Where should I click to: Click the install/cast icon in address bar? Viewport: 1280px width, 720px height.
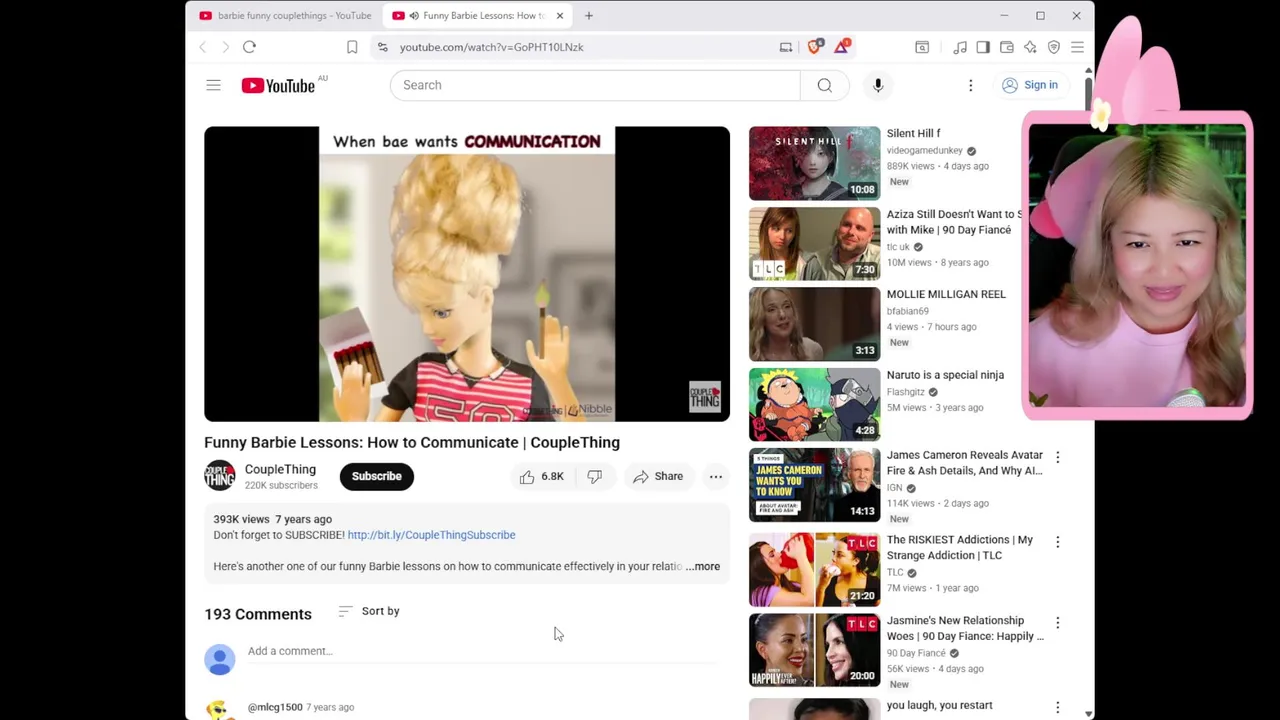tap(786, 47)
